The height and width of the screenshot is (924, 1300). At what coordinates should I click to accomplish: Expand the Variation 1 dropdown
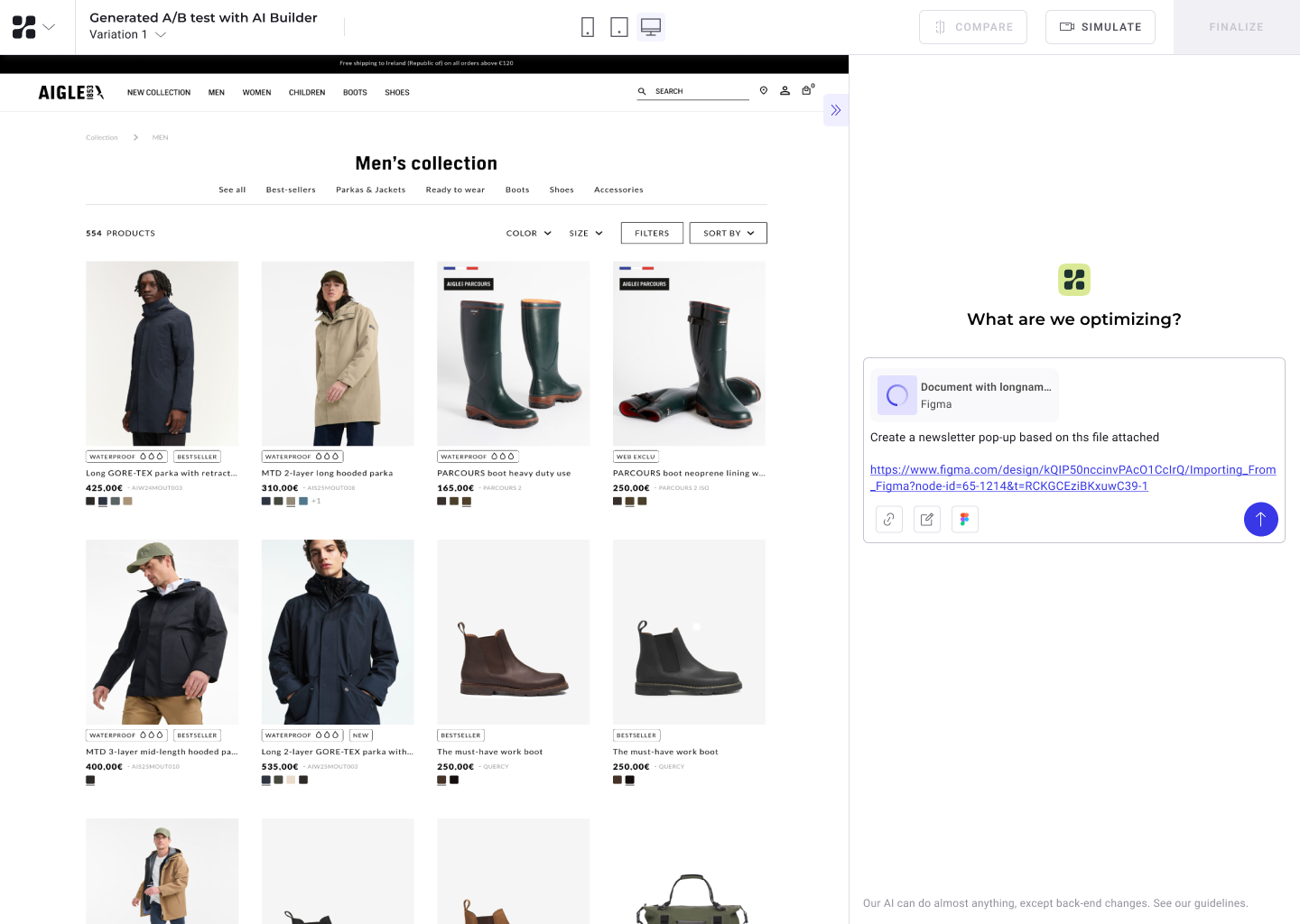(x=128, y=34)
